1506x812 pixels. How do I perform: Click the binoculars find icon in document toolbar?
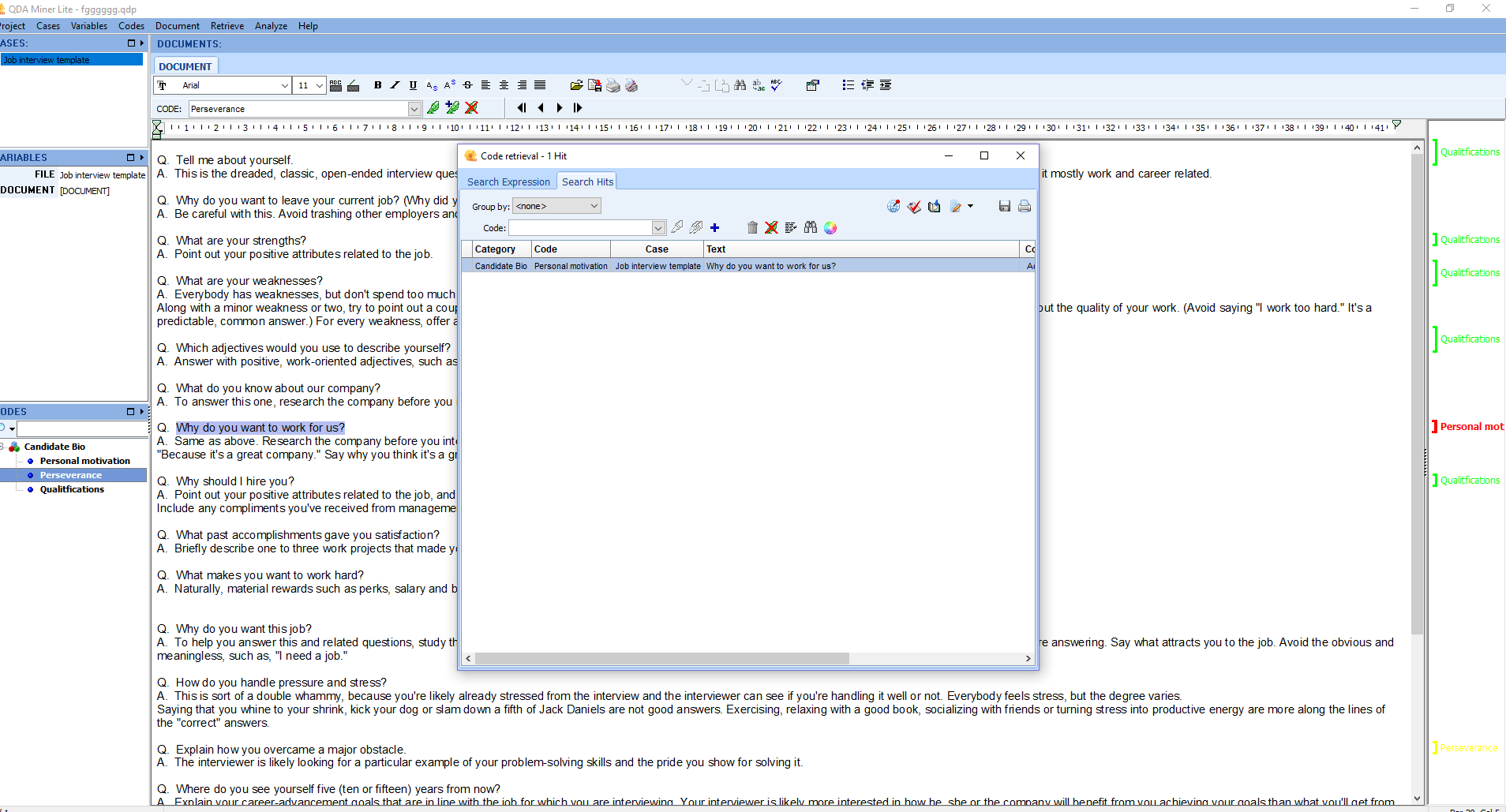pyautogui.click(x=740, y=85)
